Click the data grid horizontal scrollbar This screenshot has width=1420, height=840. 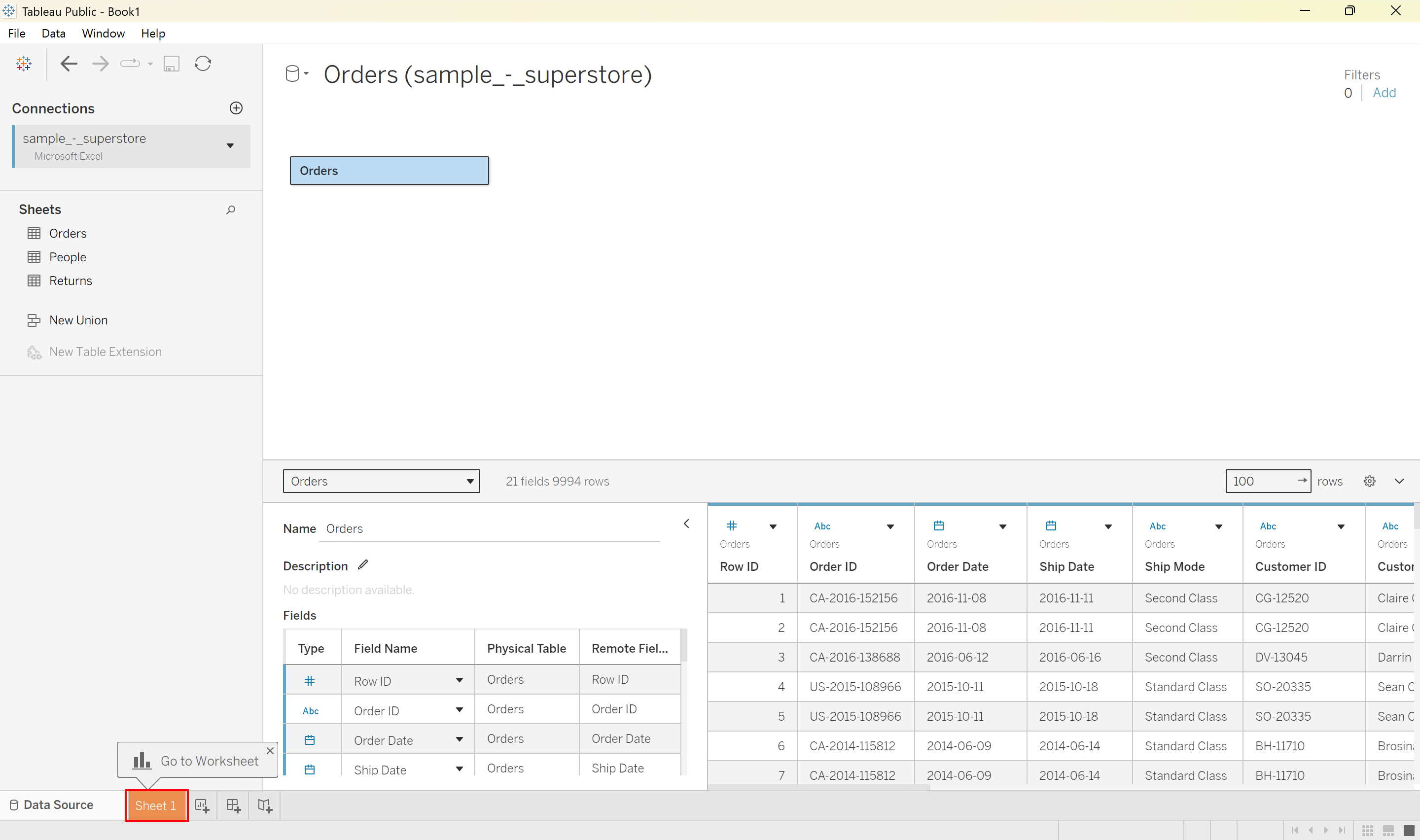[x=818, y=787]
